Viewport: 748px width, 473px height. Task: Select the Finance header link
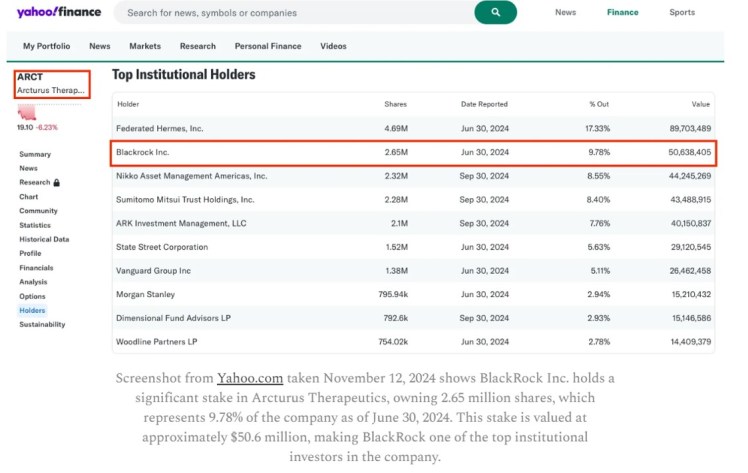622,13
